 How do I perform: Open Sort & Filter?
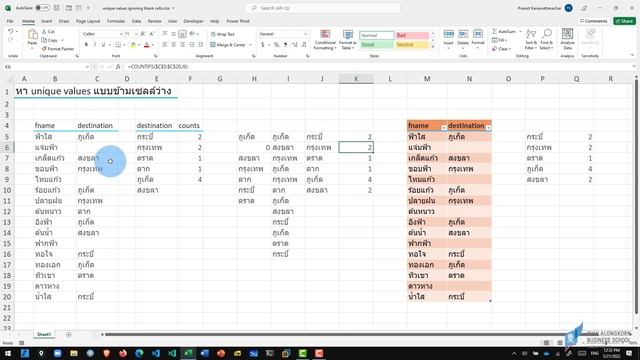[x=531, y=39]
